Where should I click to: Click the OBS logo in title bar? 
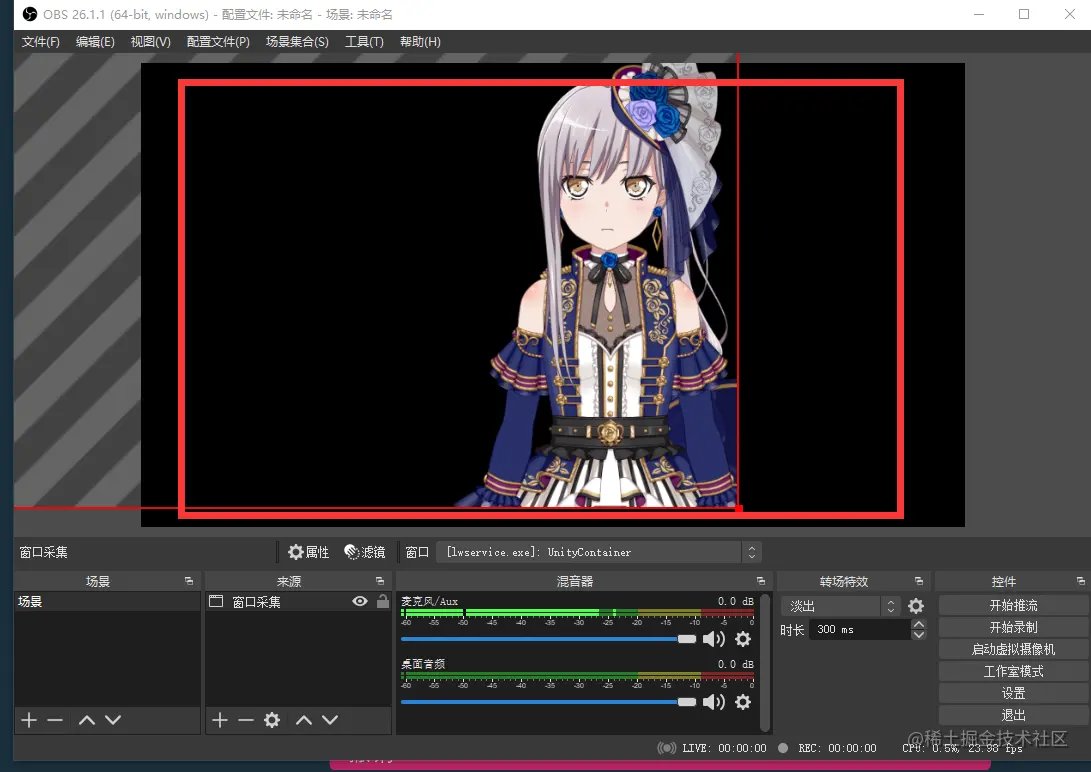coord(30,14)
